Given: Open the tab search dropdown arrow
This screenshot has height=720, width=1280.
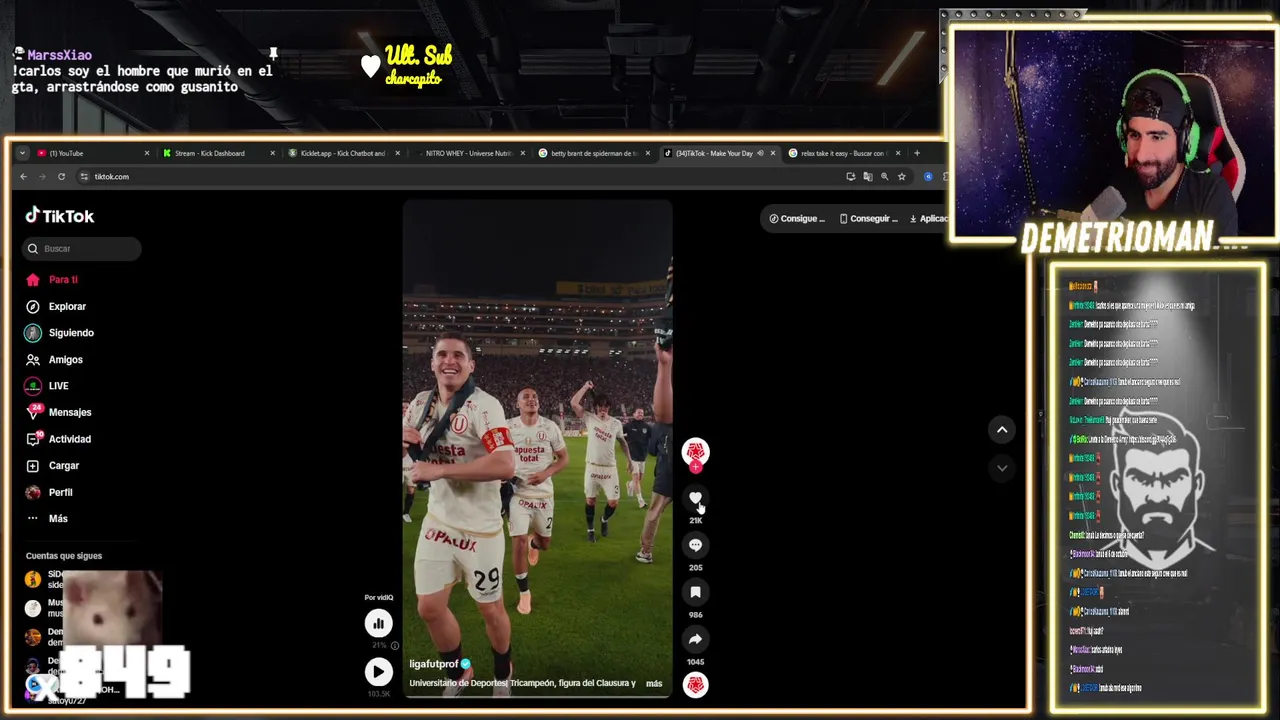Looking at the screenshot, I should click(x=23, y=153).
